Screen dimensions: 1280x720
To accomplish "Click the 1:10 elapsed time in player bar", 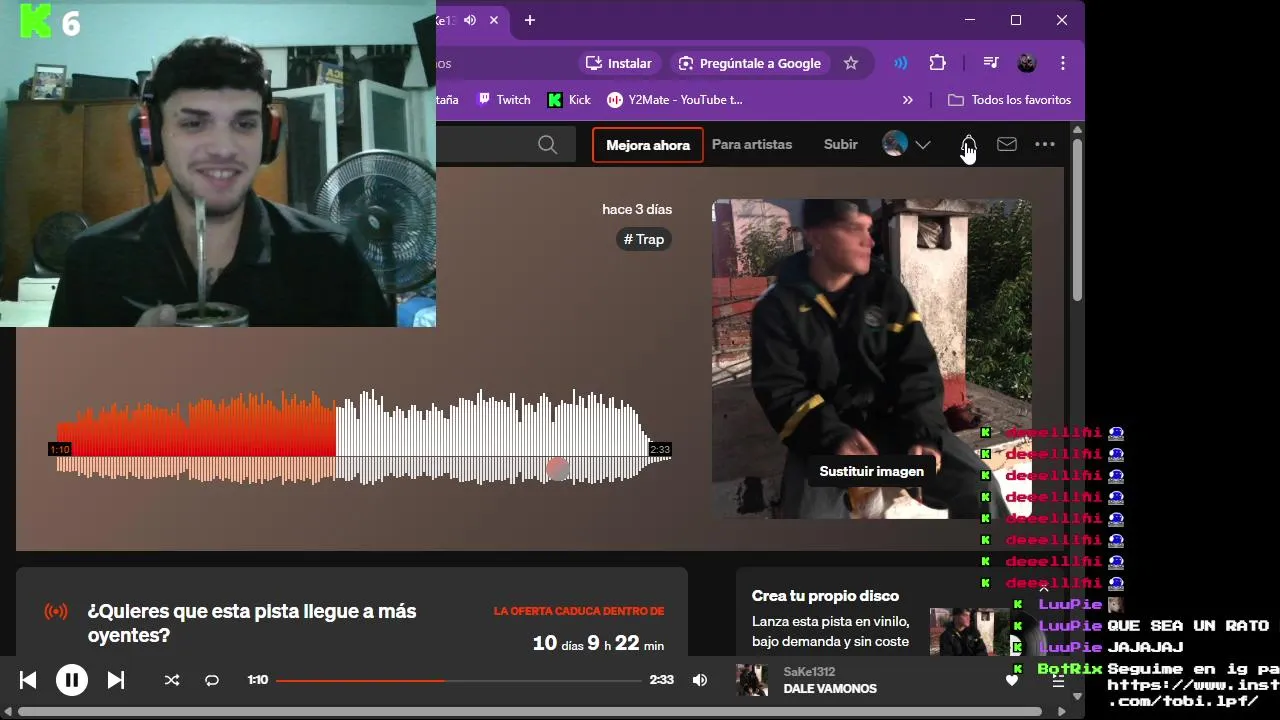I will coord(258,680).
